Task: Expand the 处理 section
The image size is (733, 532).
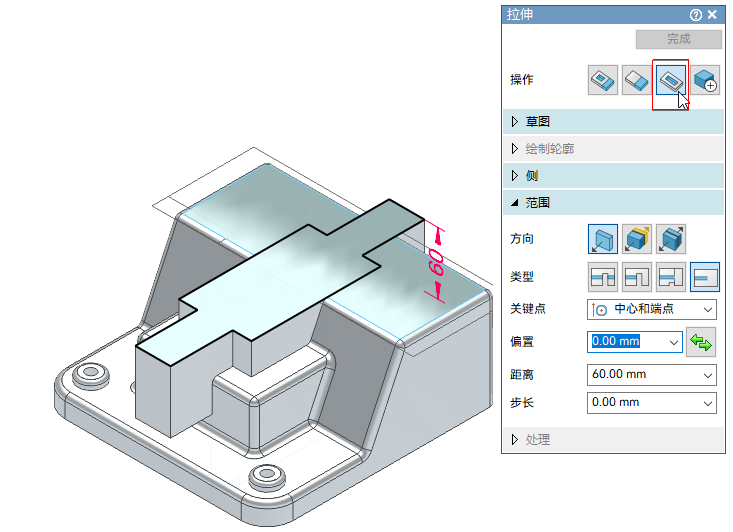Action: coord(613,439)
